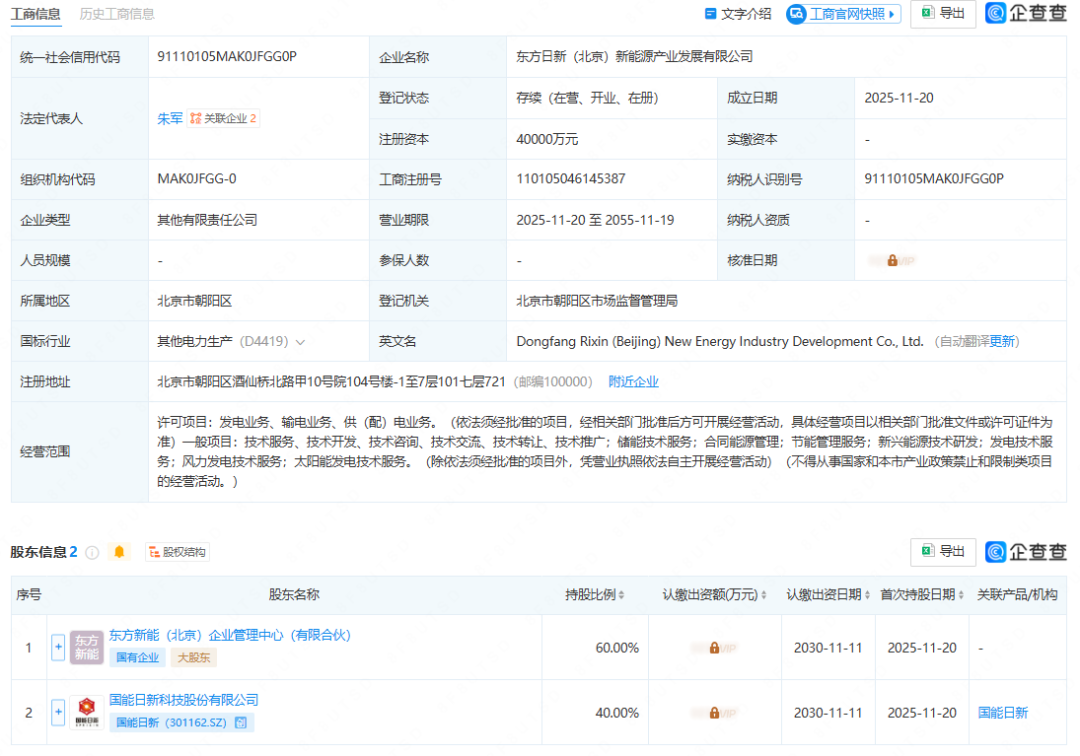
Task: Click the small icon after 301162.SZ stock tag
Action: tap(241, 723)
